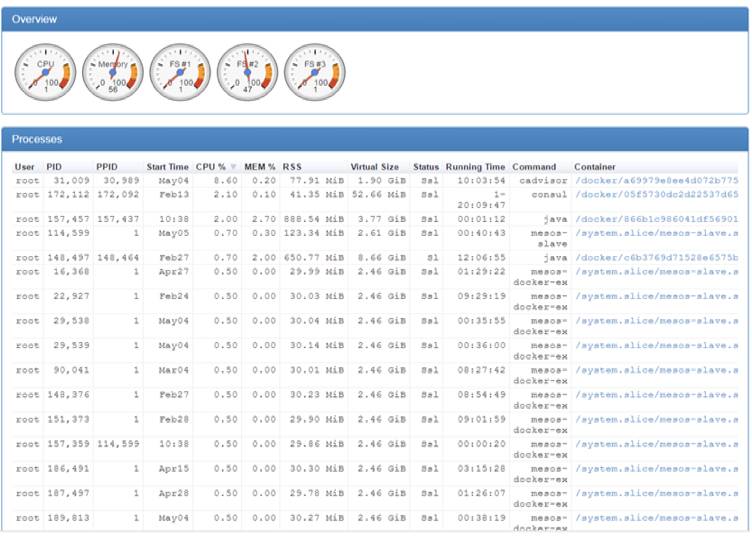
Task: Open container link in PID 187,497 row
Action: tap(657, 493)
